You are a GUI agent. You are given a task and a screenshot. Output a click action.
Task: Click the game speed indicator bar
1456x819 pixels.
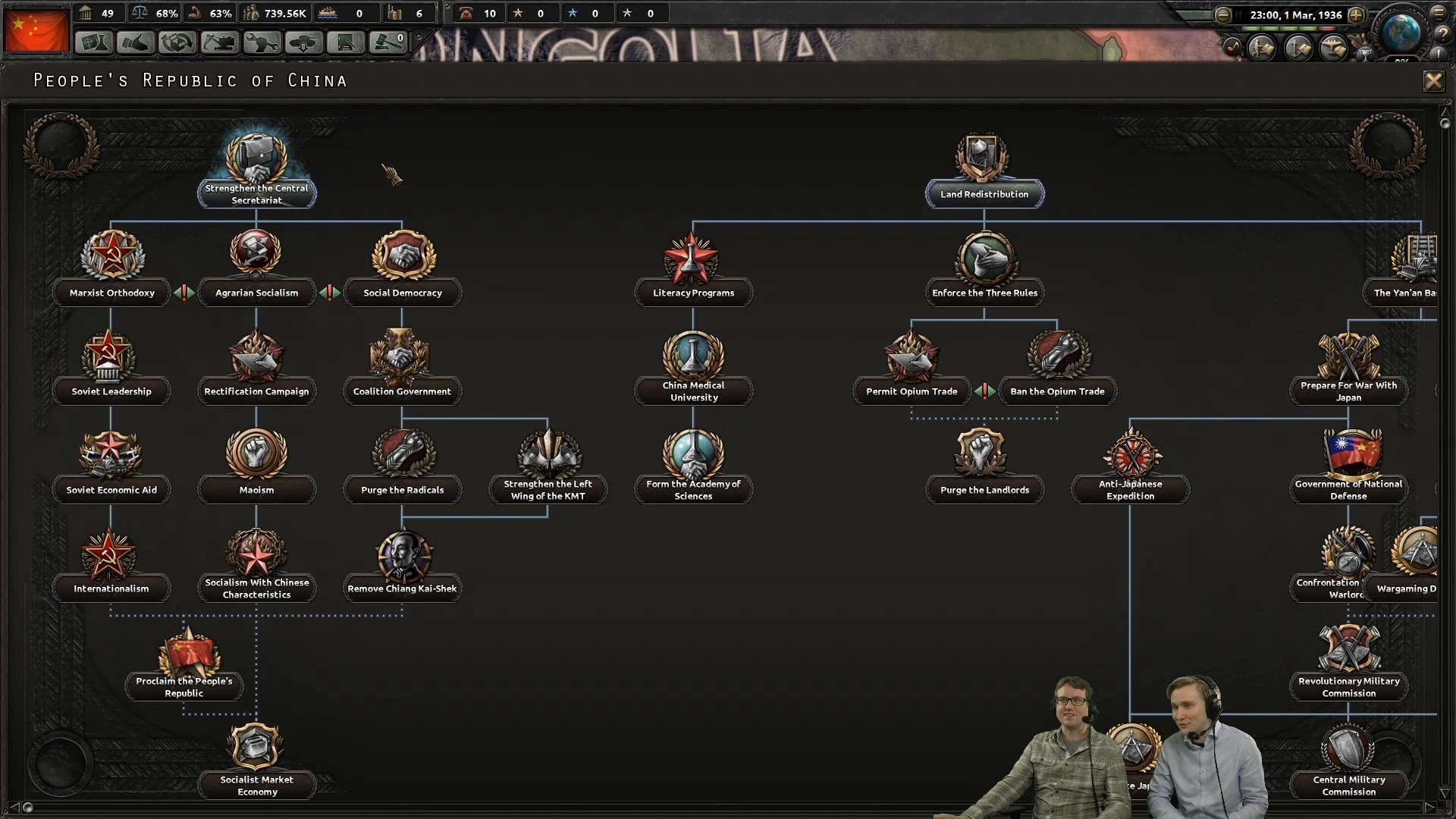[1289, 28]
